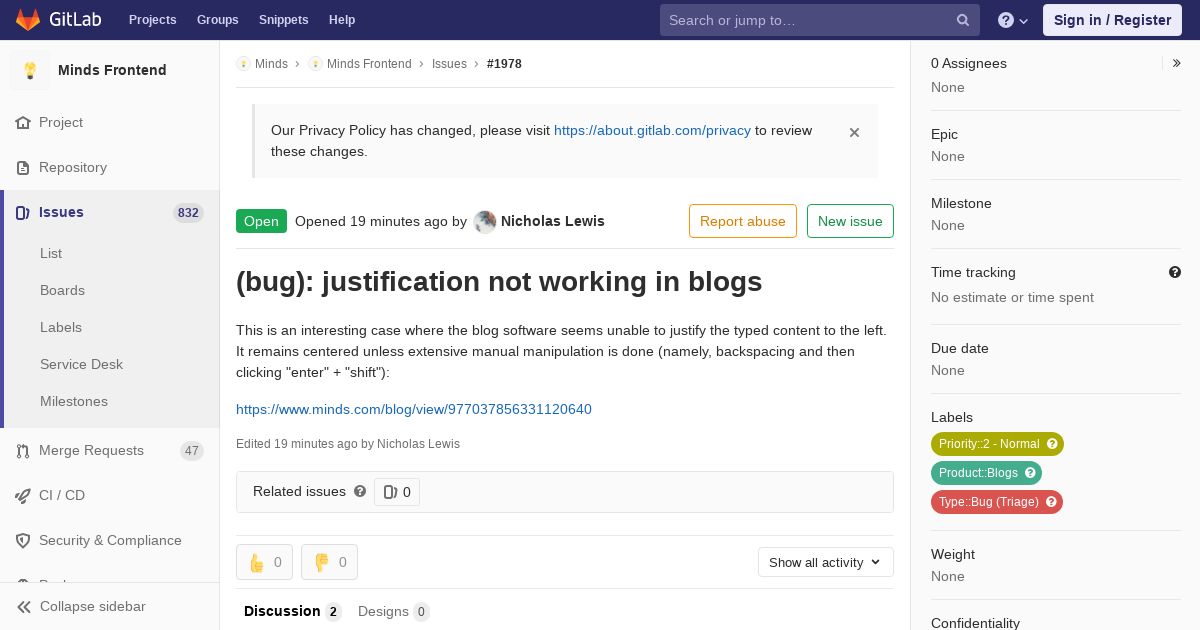The height and width of the screenshot is (630, 1200).
Task: Give a thumbs up reaction
Action: pyautogui.click(x=264, y=562)
